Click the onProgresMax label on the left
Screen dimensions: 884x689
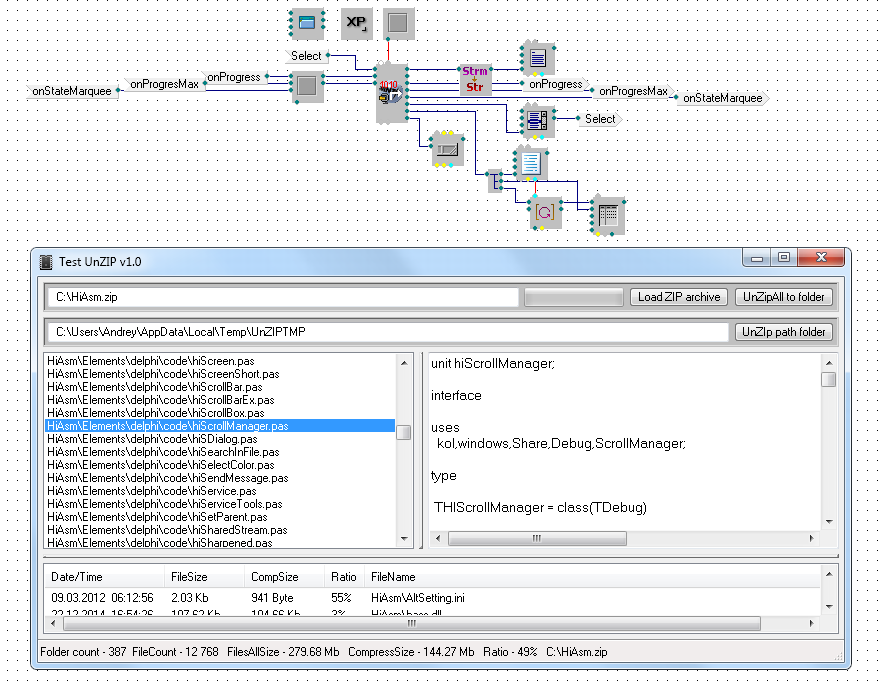click(x=164, y=85)
